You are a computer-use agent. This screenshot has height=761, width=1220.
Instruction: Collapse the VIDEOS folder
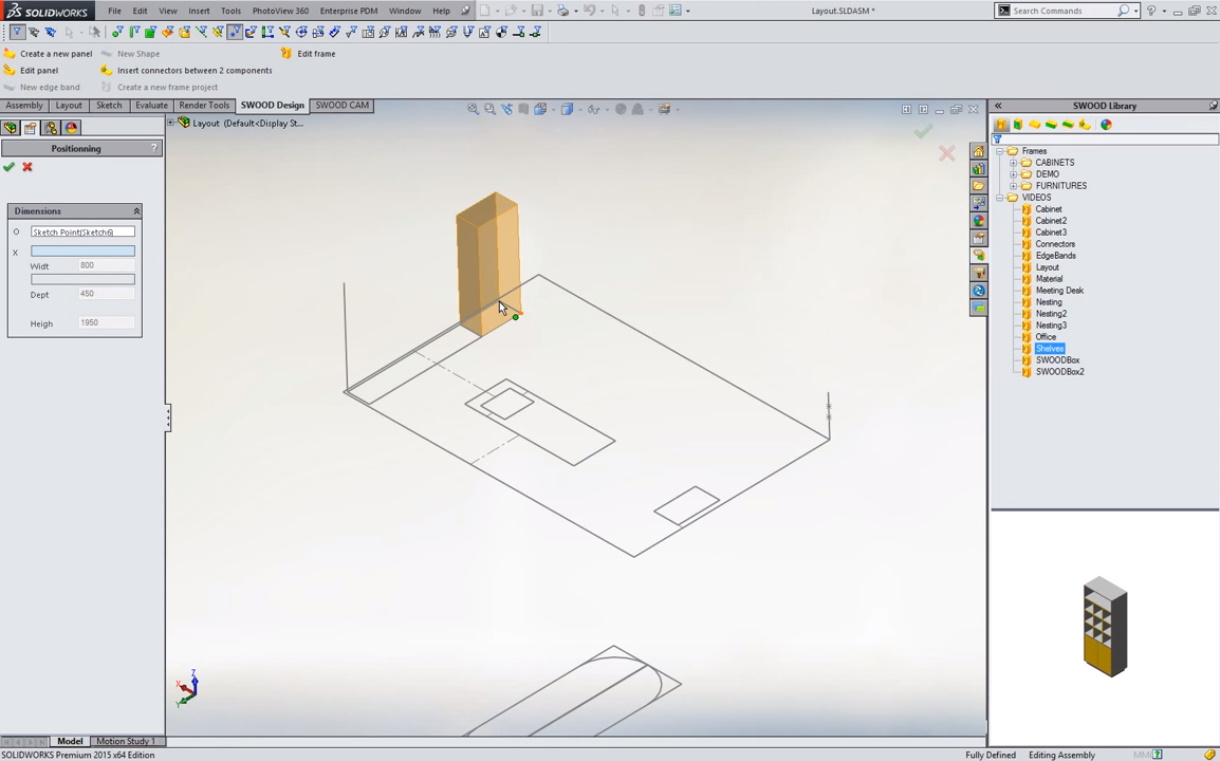pos(1000,198)
